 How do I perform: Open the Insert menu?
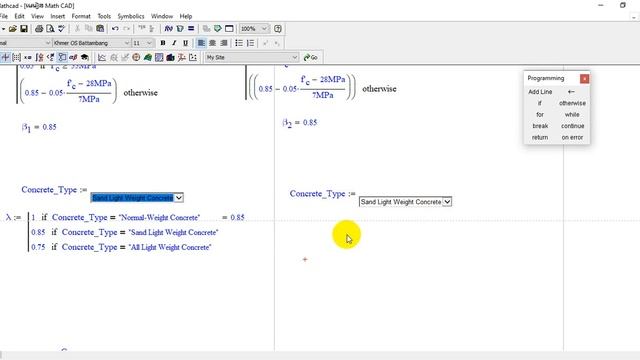(x=58, y=16)
